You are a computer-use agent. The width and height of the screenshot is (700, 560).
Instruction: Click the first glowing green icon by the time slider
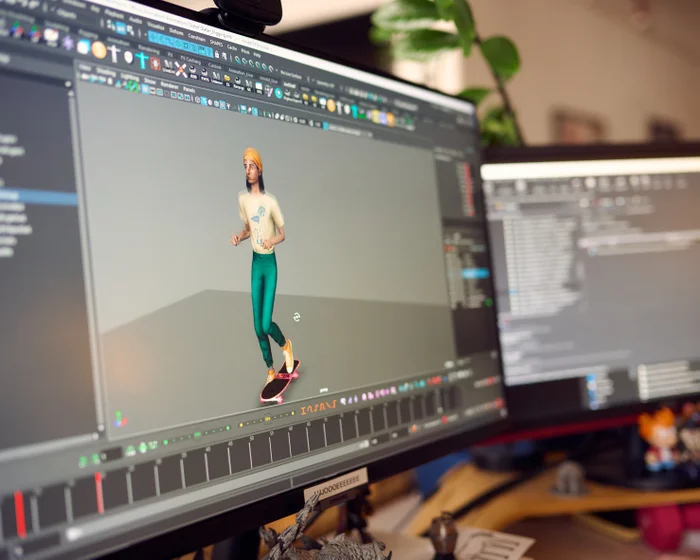click(x=83, y=461)
